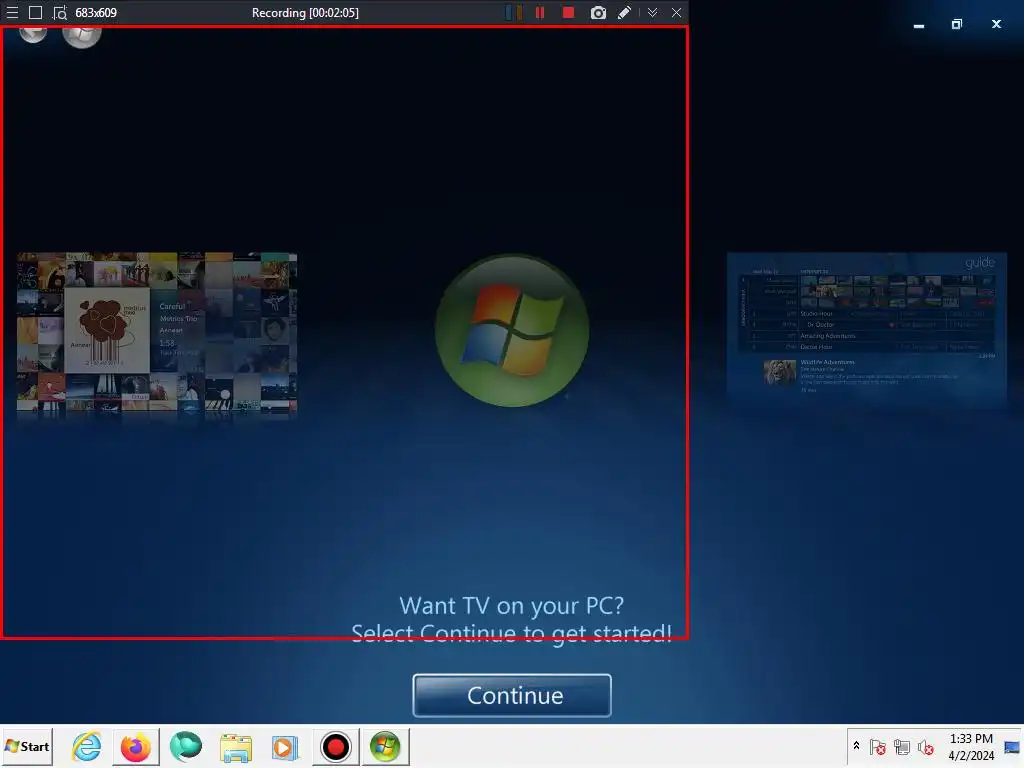Select the music album art thumbnail
The width and height of the screenshot is (1024, 768).
coord(157,334)
